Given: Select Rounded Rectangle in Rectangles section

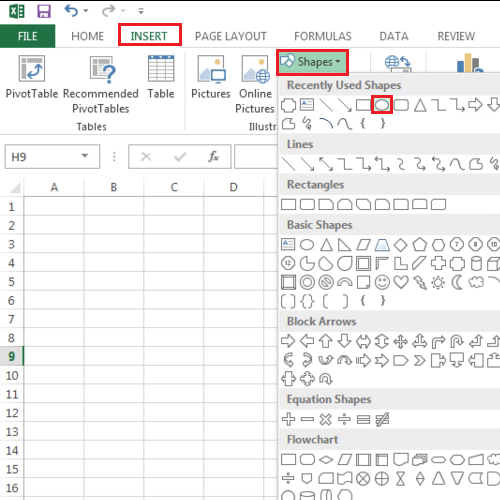Looking at the screenshot, I should click(307, 204).
